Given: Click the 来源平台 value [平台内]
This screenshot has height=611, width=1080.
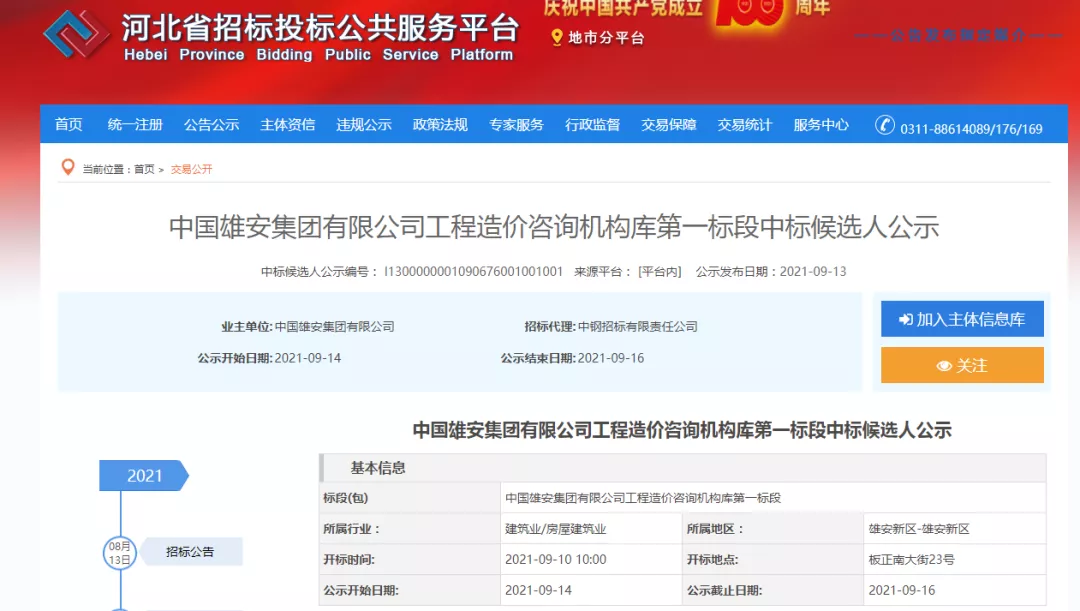Looking at the screenshot, I should pos(660,271).
